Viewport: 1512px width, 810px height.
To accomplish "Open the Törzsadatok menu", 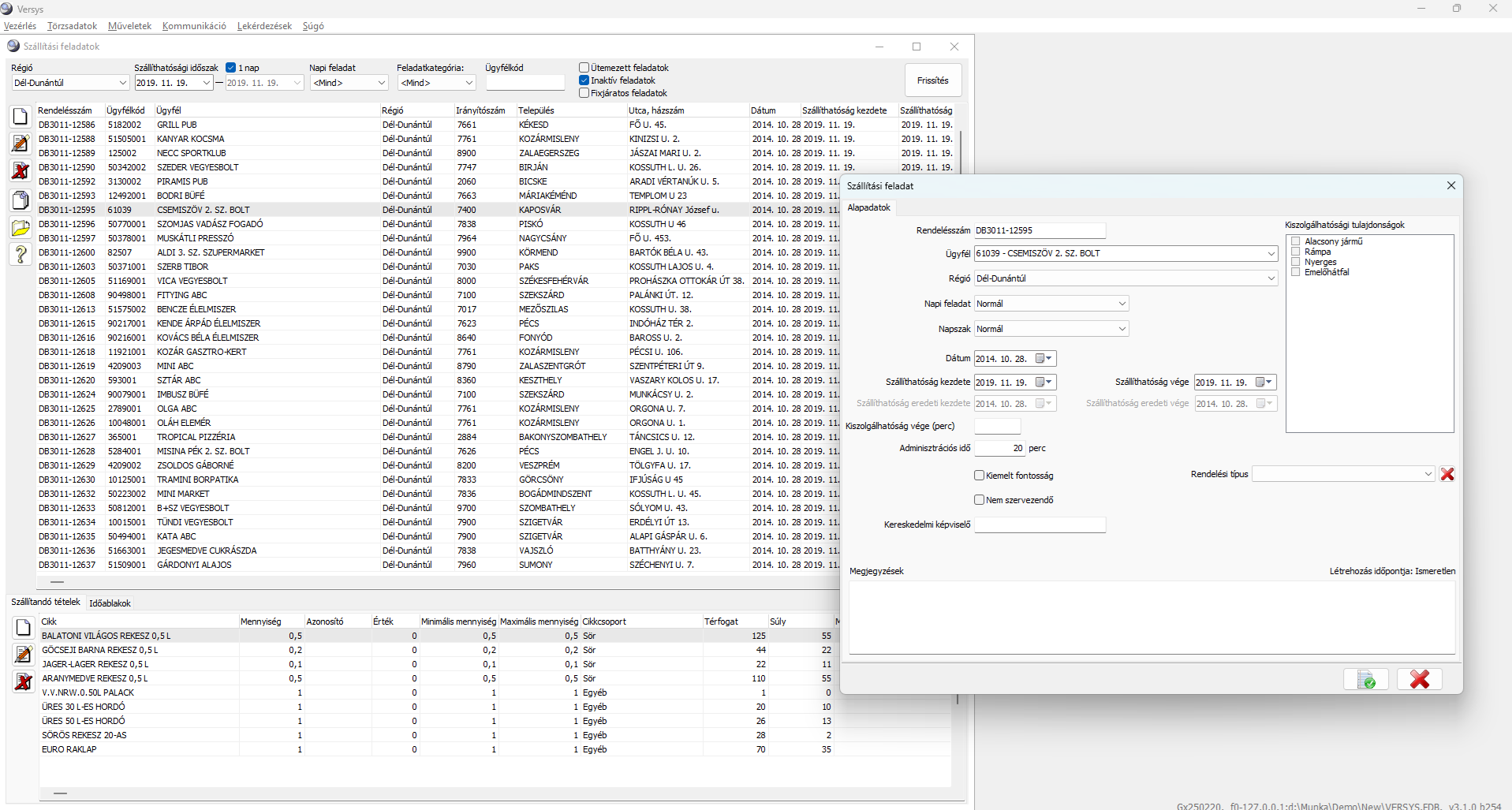I will [x=72, y=26].
